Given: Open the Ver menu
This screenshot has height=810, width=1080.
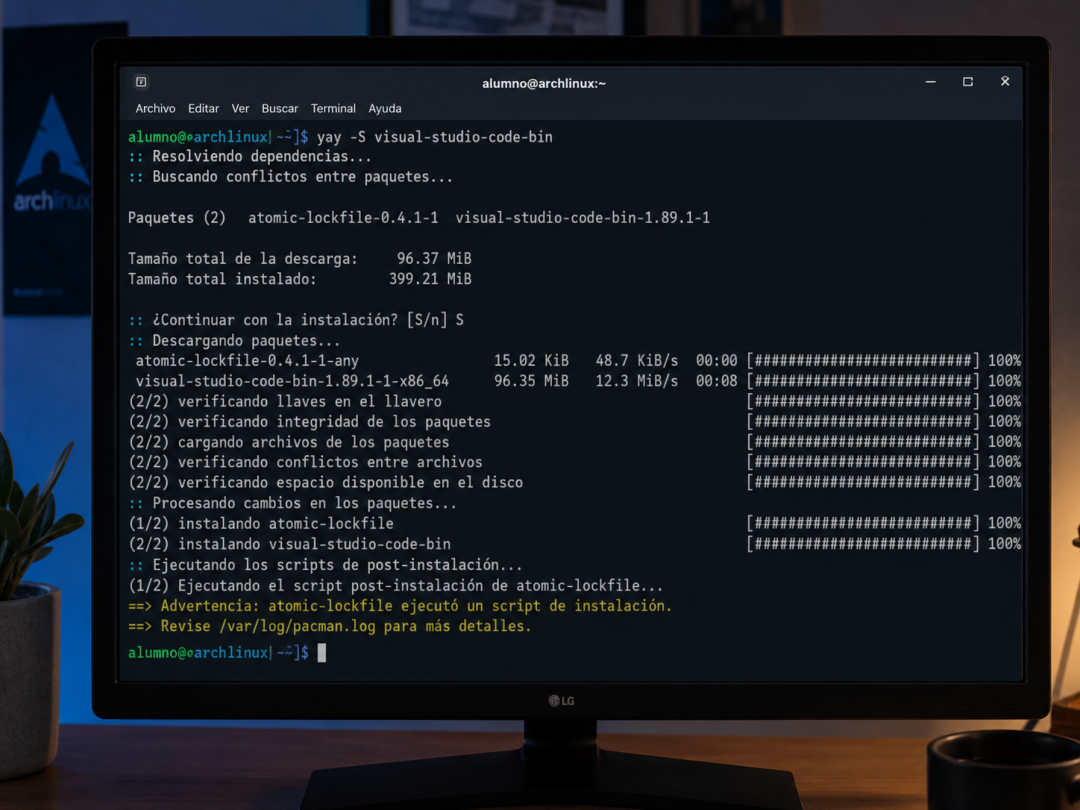Looking at the screenshot, I should point(240,108).
